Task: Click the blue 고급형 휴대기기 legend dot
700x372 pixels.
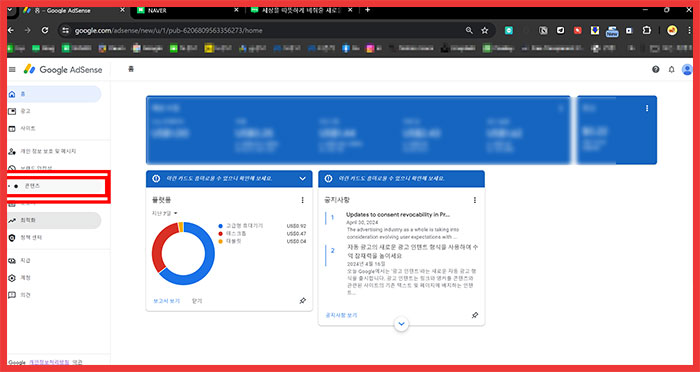Action: (220, 226)
